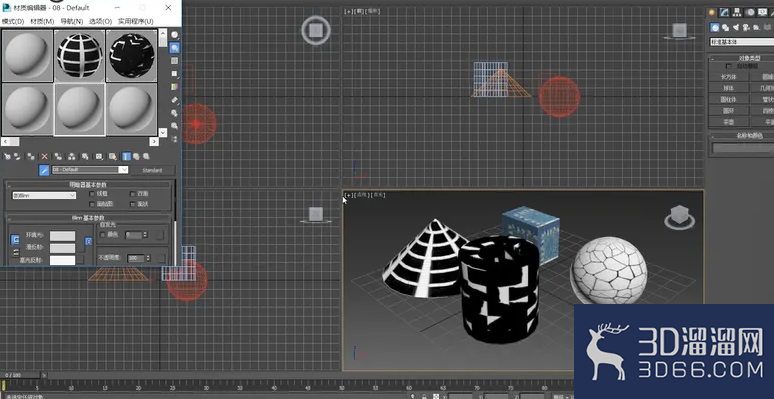Click the 圆环 Torus button

point(729,111)
